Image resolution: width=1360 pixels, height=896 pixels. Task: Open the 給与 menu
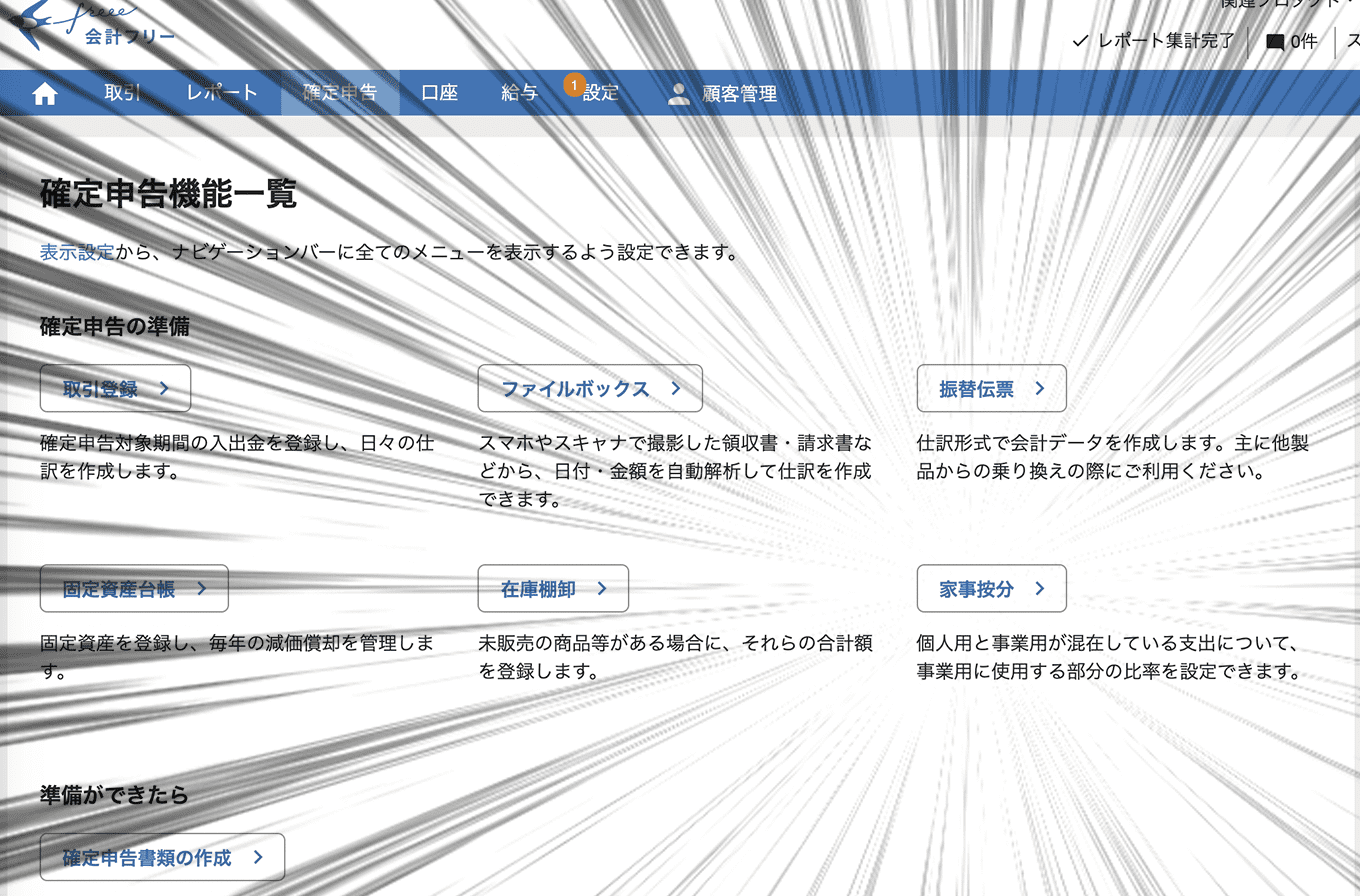pos(520,93)
